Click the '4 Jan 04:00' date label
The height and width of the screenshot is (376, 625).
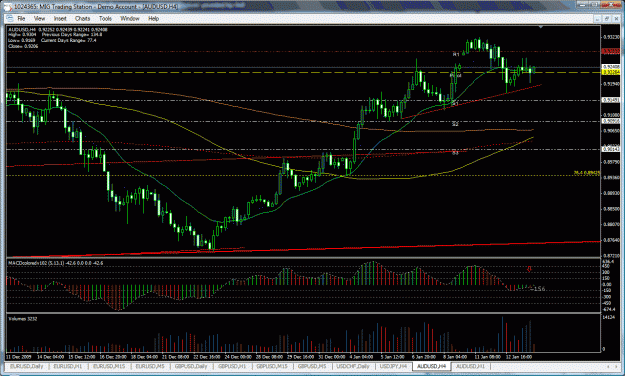click(361, 357)
